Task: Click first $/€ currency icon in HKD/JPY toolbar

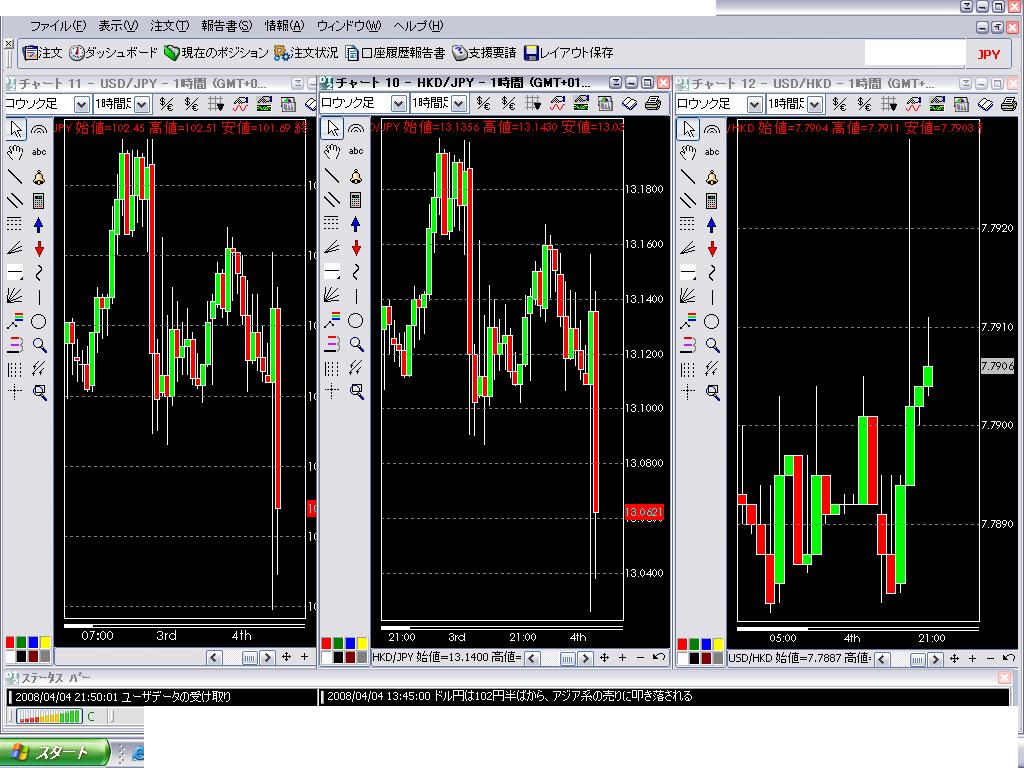Action: (x=483, y=103)
